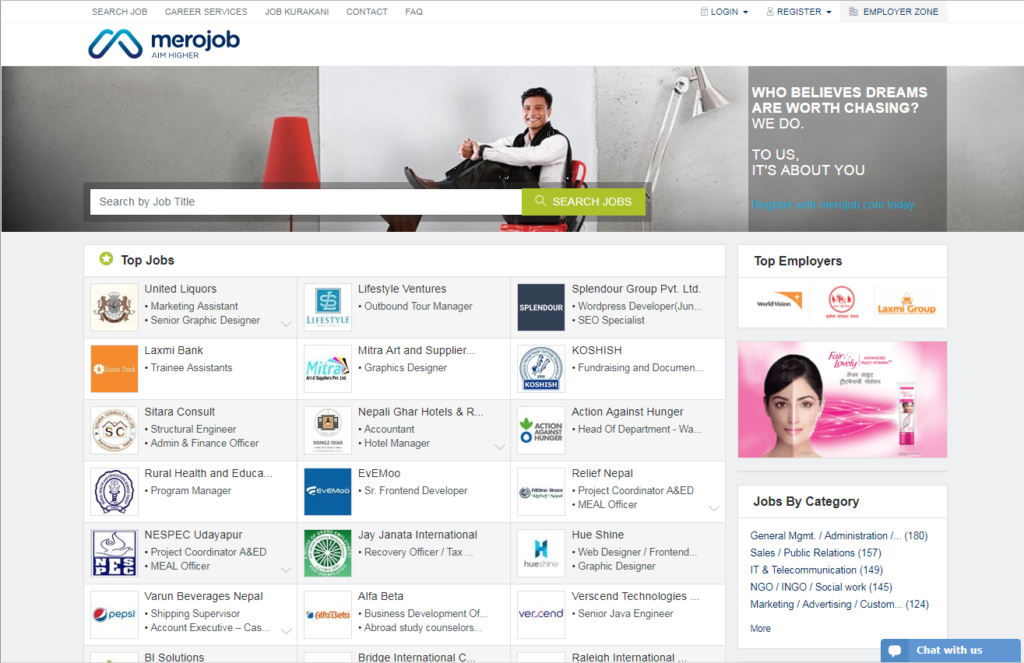Open the Laxmi Bank orange logo
Viewport: 1024px width, 663px height.
114,368
